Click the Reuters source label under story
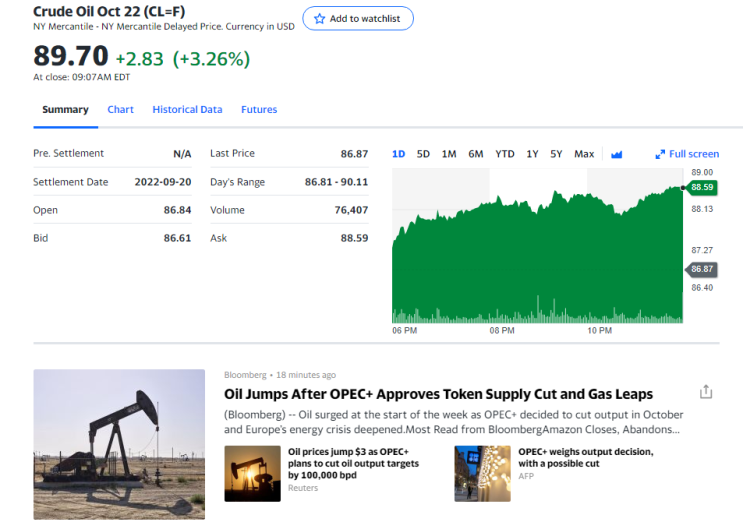This screenshot has width=743, height=522. pyautogui.click(x=303, y=488)
